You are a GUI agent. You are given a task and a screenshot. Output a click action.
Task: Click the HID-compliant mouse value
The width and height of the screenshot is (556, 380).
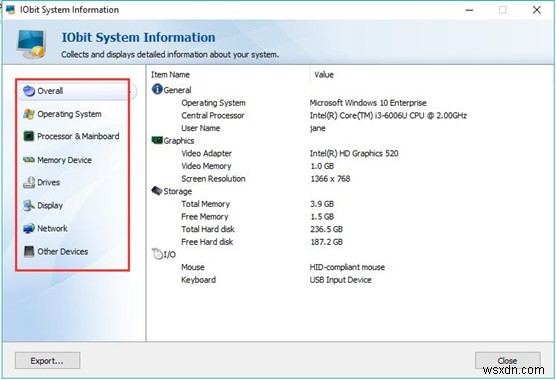coord(347,267)
